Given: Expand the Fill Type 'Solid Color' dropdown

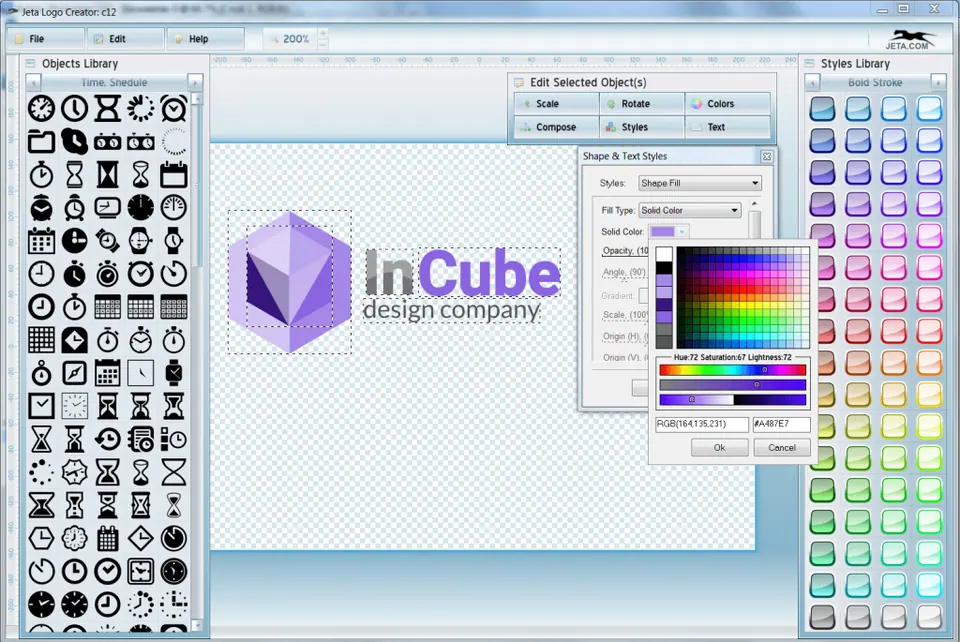Looking at the screenshot, I should [x=689, y=211].
